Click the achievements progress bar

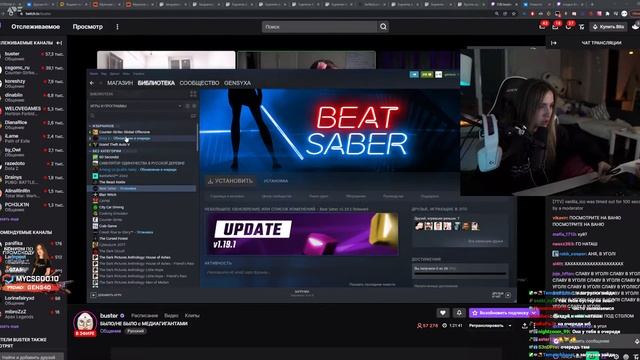point(460,274)
